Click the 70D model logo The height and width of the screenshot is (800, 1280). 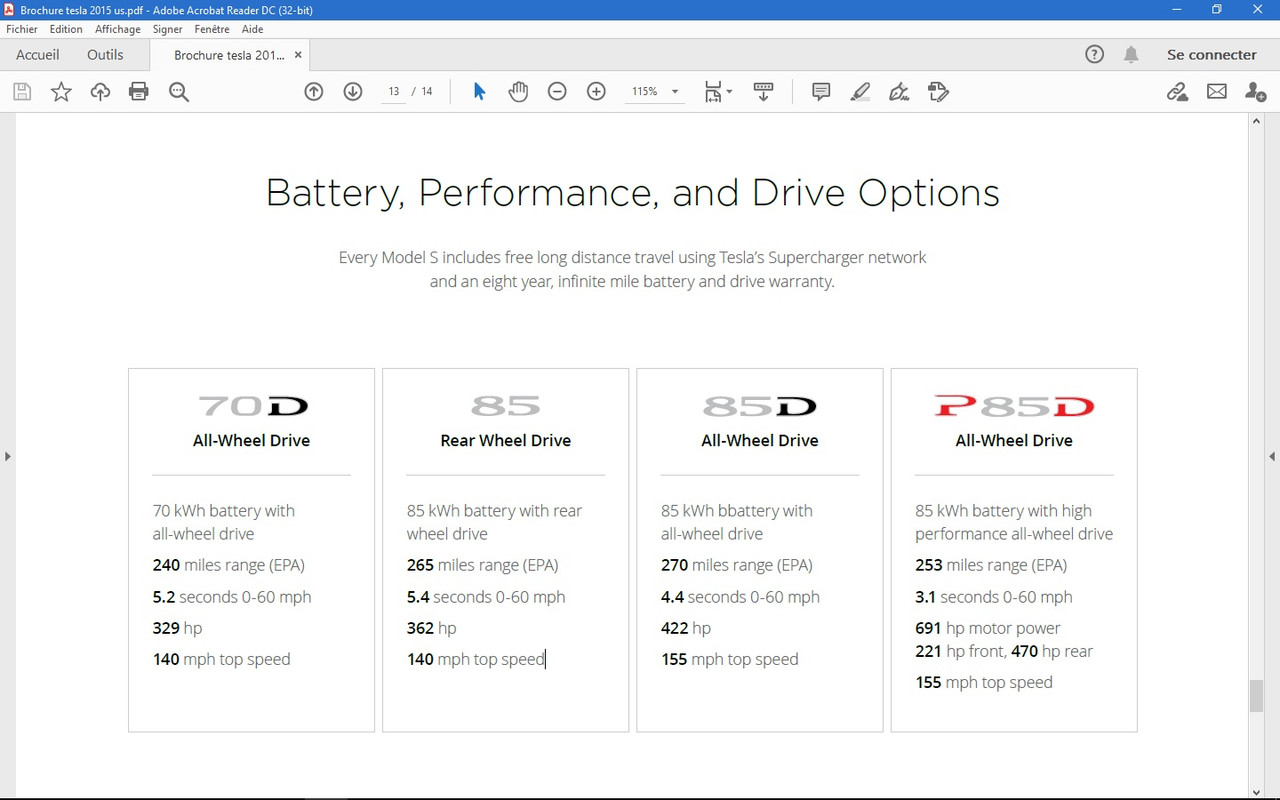pos(252,406)
